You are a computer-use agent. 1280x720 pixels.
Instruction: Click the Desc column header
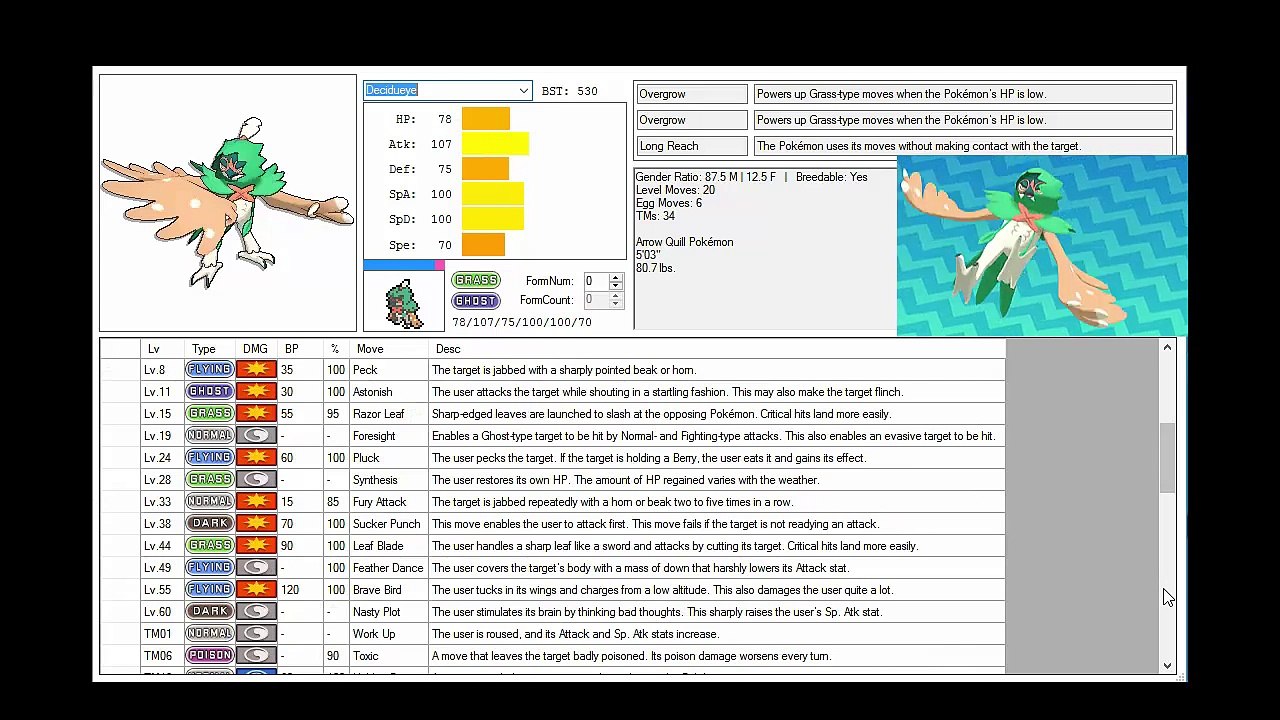(x=448, y=349)
